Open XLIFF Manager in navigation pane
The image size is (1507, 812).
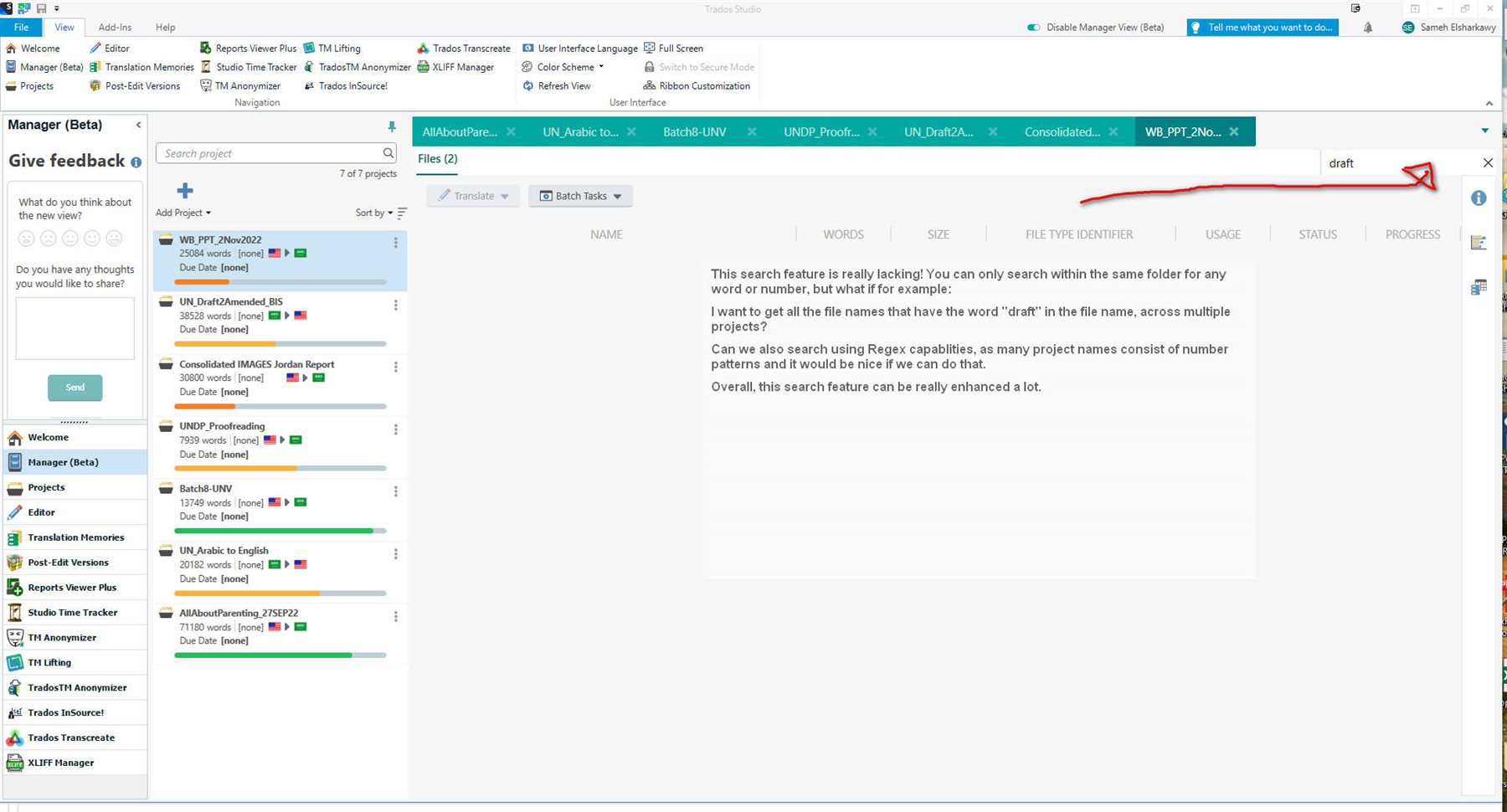(75, 763)
